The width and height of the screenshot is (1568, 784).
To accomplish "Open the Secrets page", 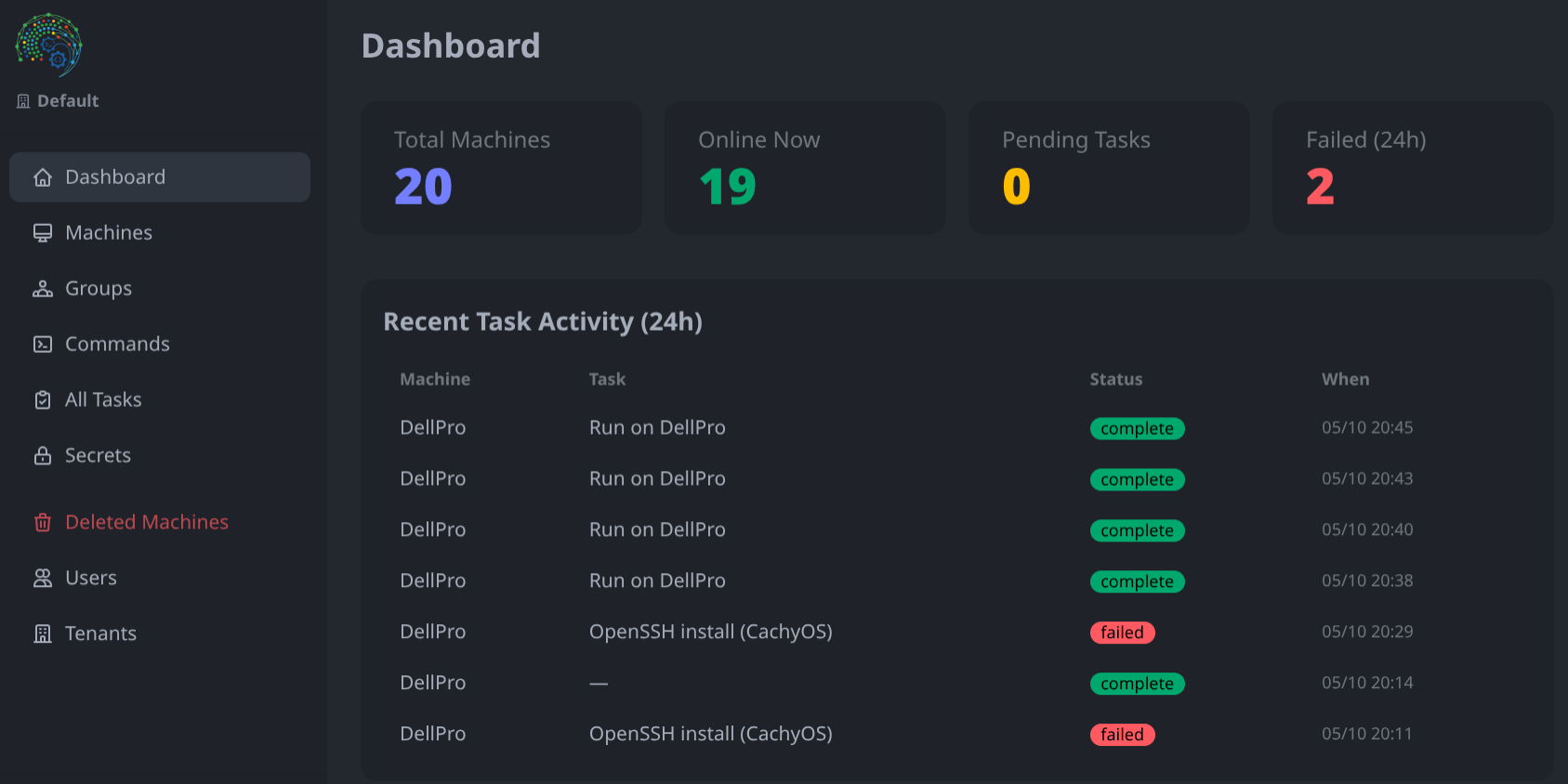I will 160,456.
